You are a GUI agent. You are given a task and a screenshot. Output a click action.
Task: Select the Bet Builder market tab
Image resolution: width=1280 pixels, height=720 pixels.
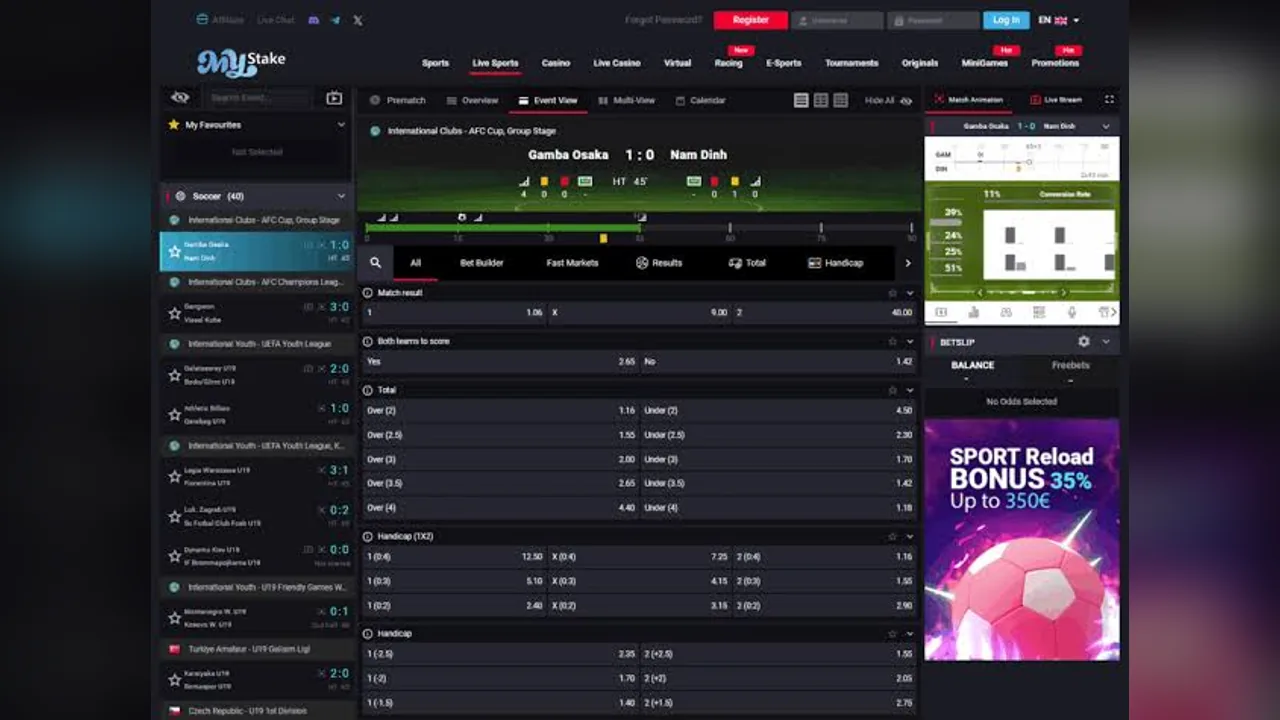481,263
